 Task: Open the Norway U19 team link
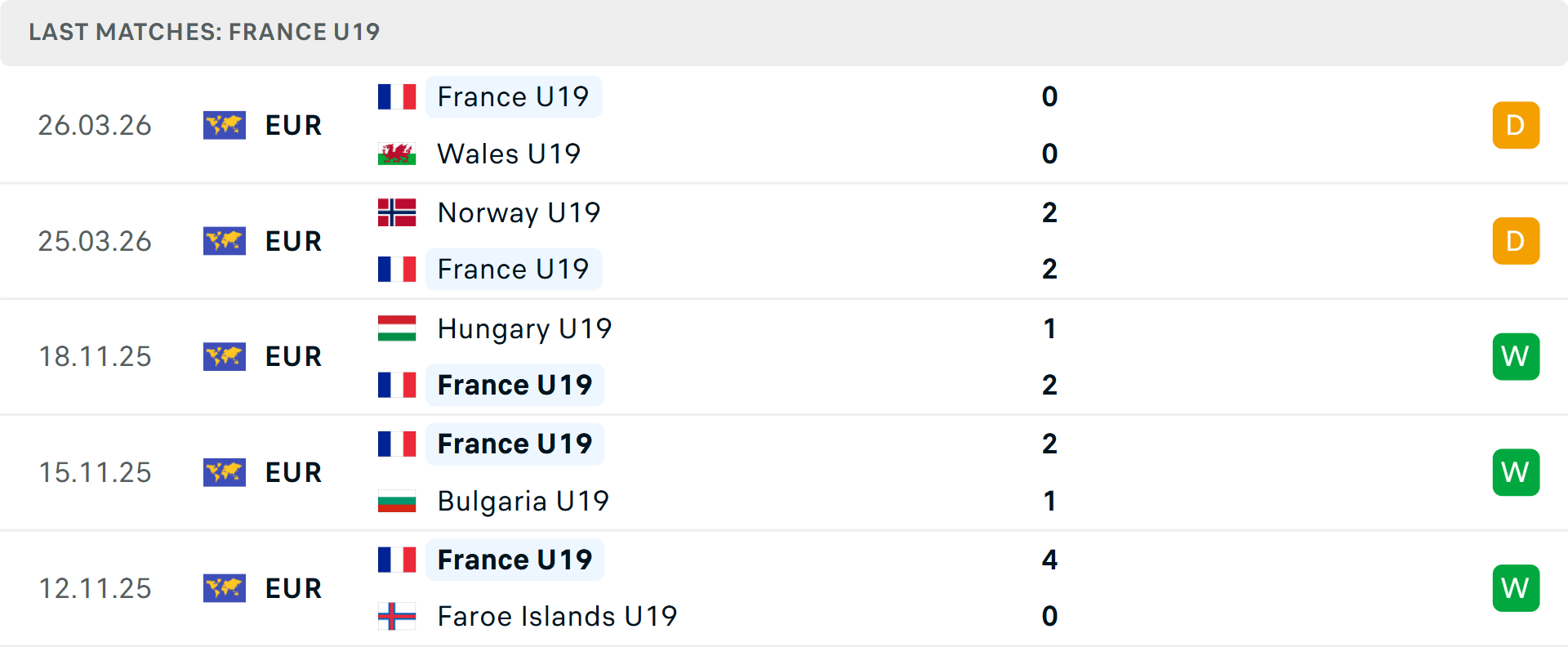pos(519,212)
